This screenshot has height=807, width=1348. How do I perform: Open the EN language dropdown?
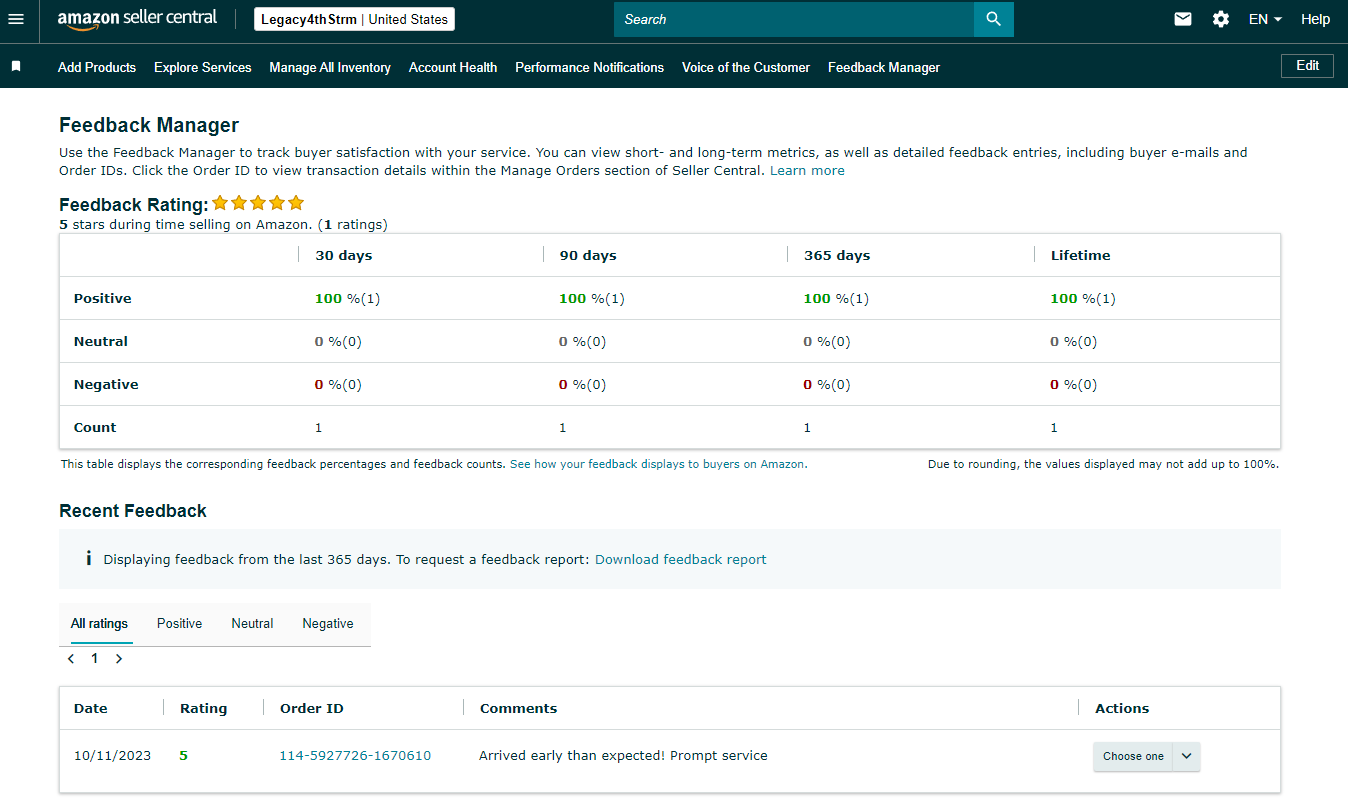pos(1266,19)
